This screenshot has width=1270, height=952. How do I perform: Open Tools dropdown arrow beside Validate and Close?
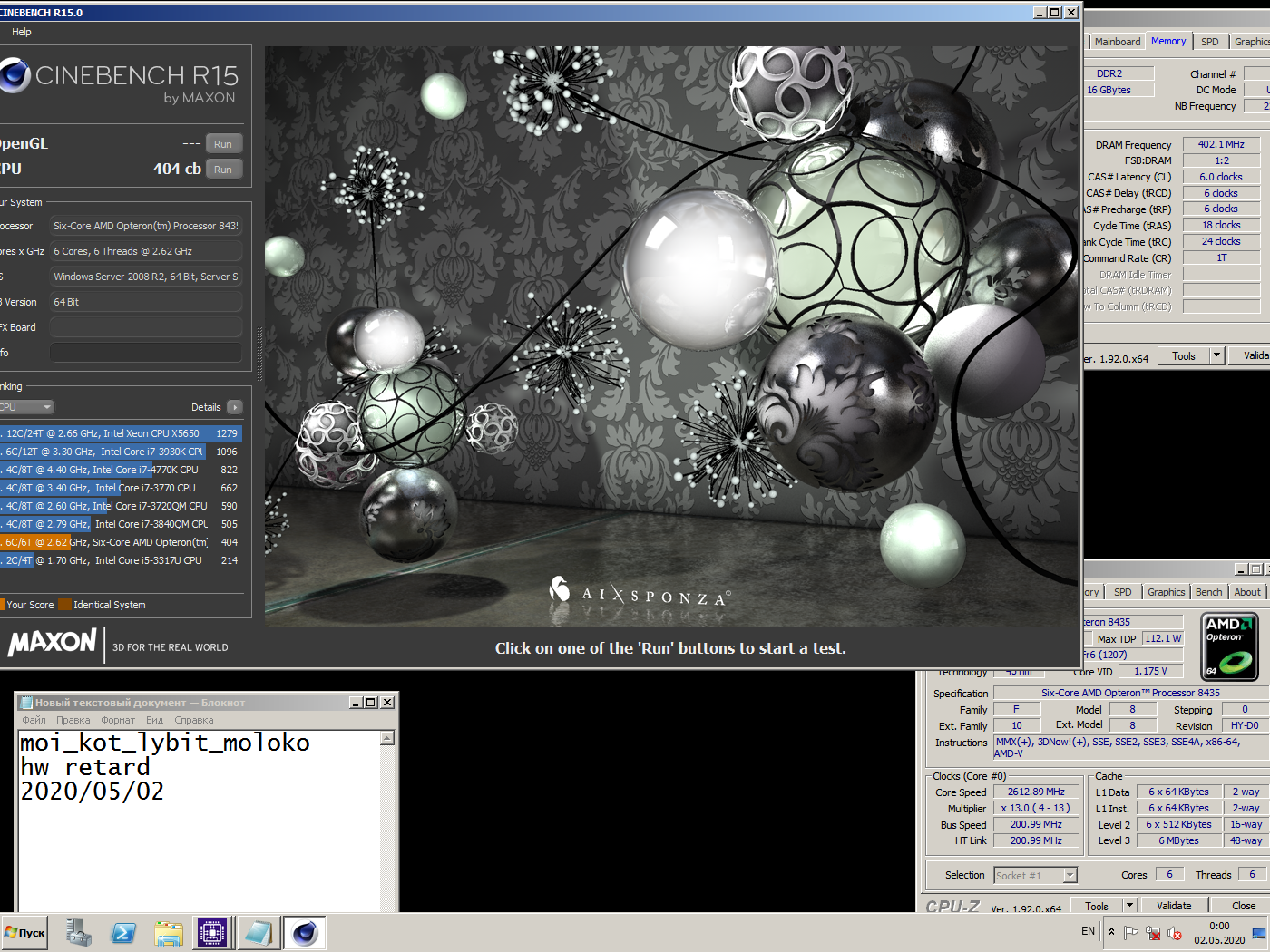tap(1129, 905)
